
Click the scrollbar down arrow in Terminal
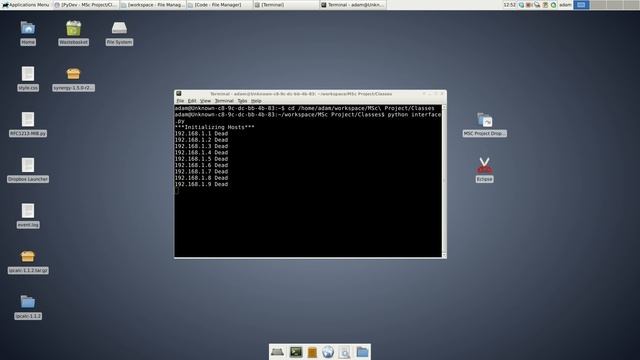click(x=444, y=256)
